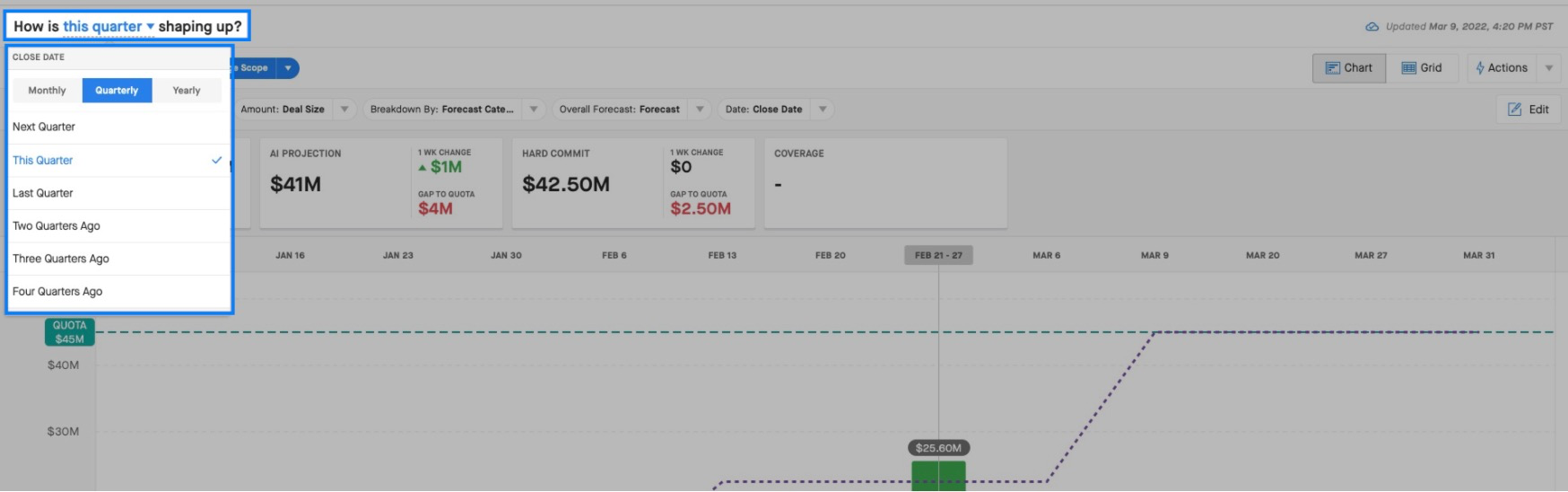Select the JAN 30 timeline date
The image size is (1568, 492).
(x=506, y=256)
